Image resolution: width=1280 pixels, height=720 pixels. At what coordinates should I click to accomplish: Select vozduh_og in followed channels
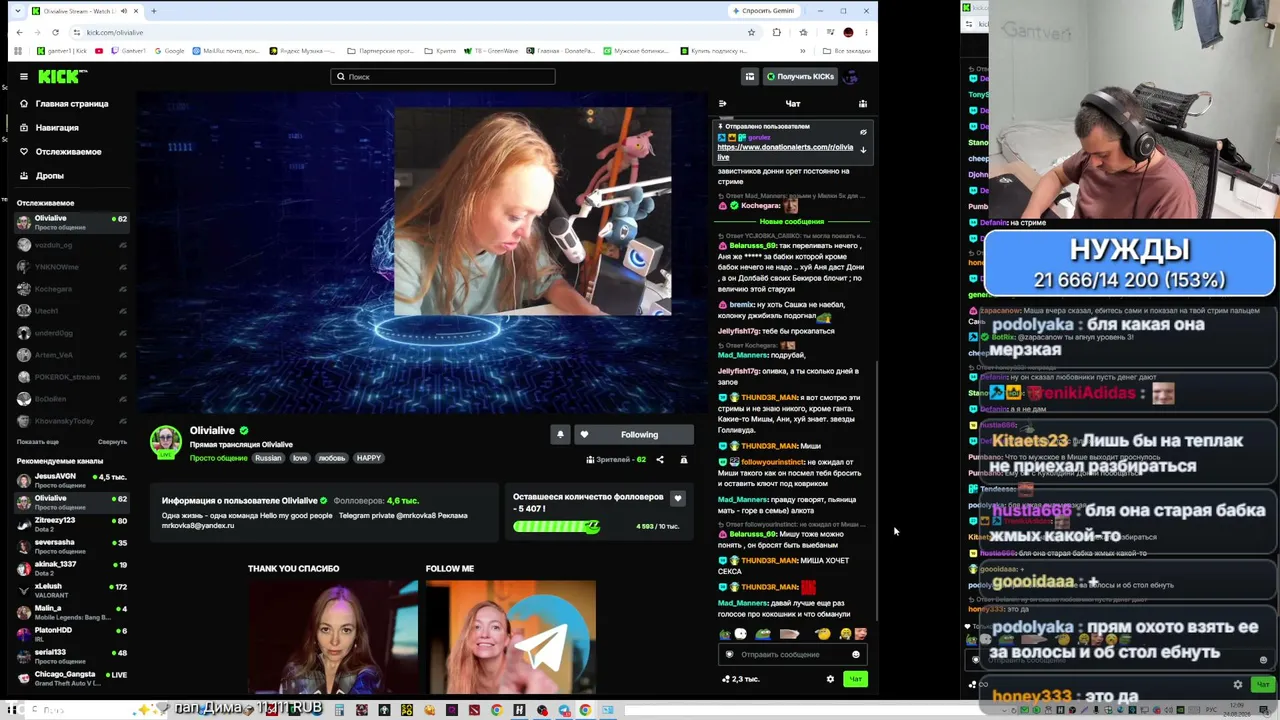point(72,245)
